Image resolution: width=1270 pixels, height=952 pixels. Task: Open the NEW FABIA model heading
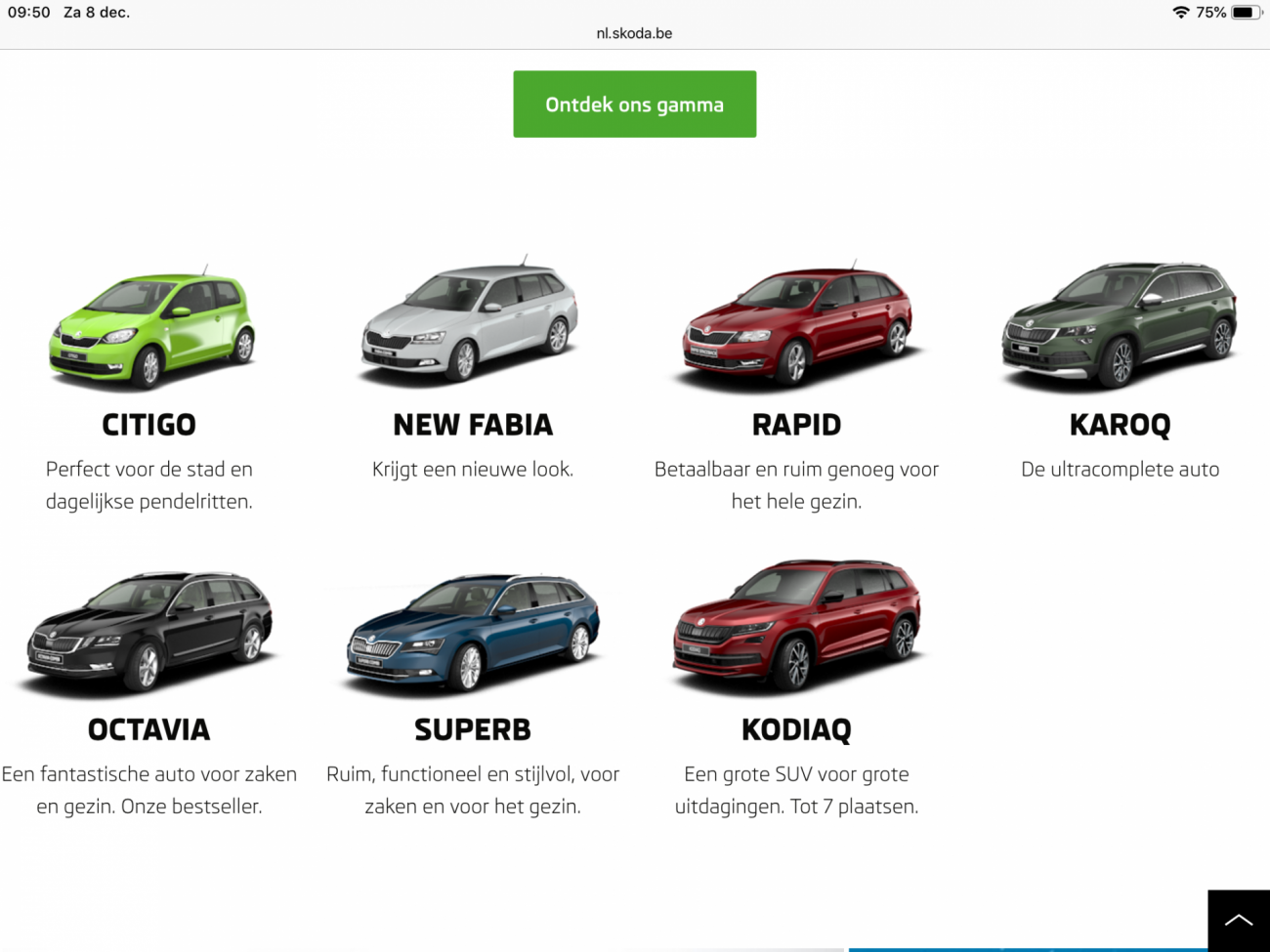point(473,425)
